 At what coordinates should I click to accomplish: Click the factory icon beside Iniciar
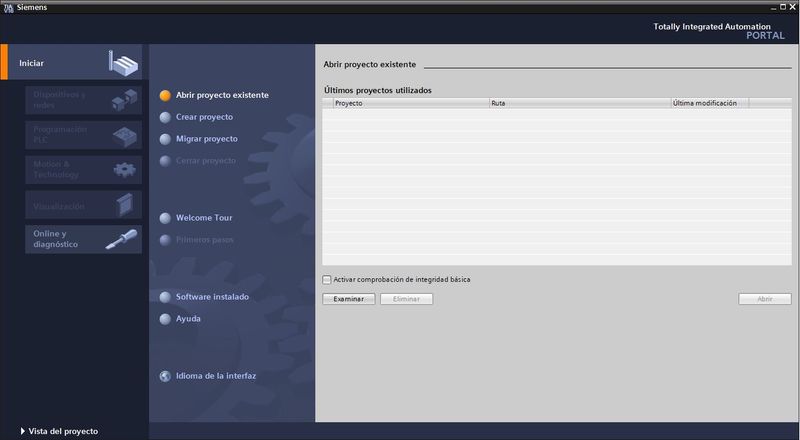[x=123, y=63]
